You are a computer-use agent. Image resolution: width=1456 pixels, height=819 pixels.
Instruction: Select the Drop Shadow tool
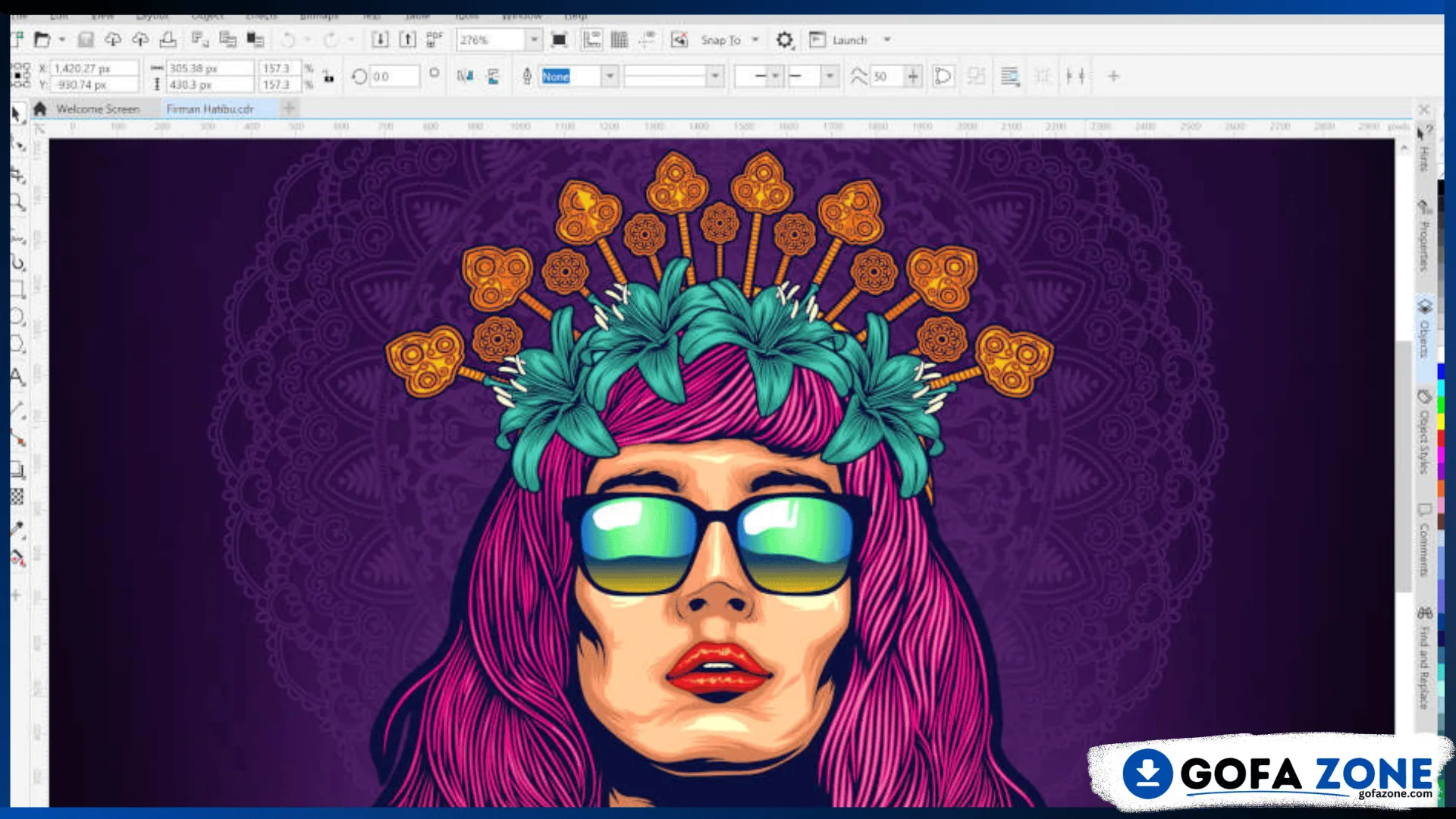click(x=17, y=469)
